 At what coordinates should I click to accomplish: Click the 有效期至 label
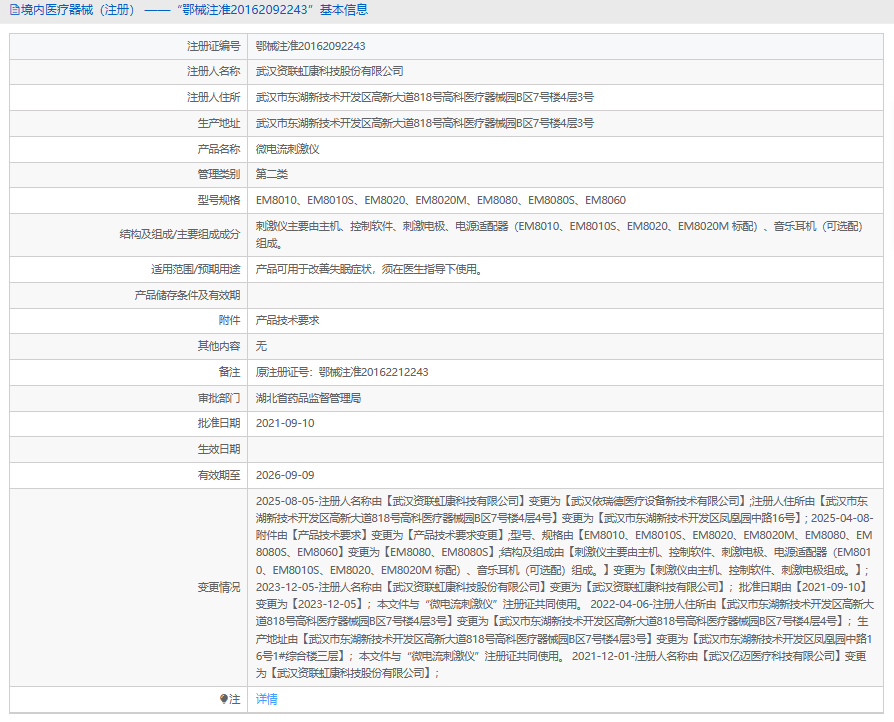point(218,475)
